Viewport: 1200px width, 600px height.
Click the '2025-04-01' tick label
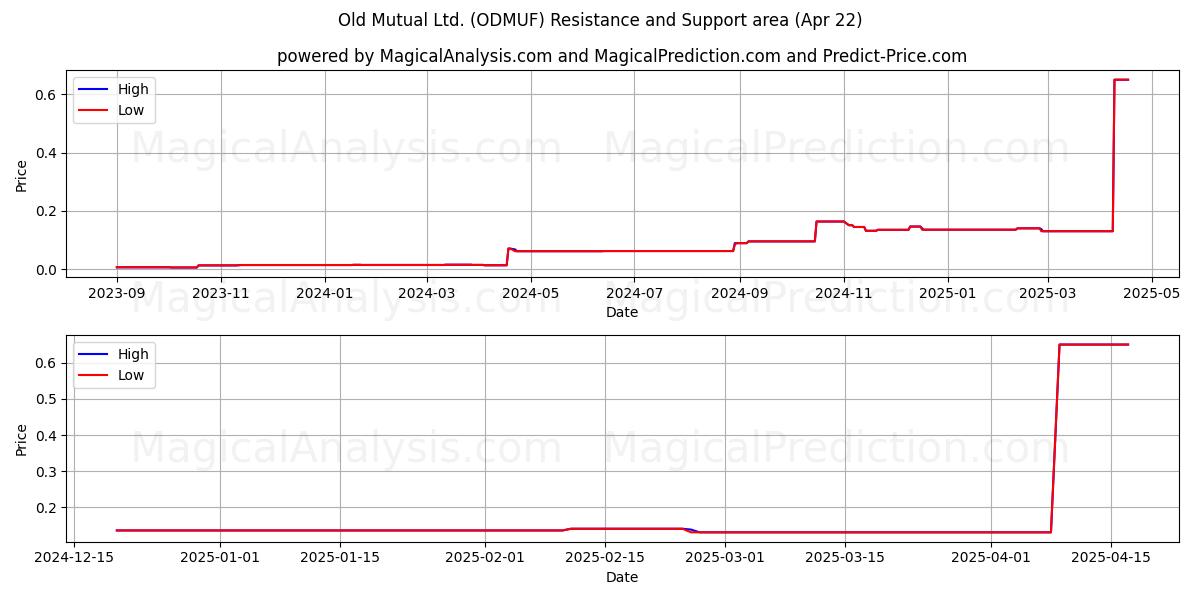click(x=991, y=558)
